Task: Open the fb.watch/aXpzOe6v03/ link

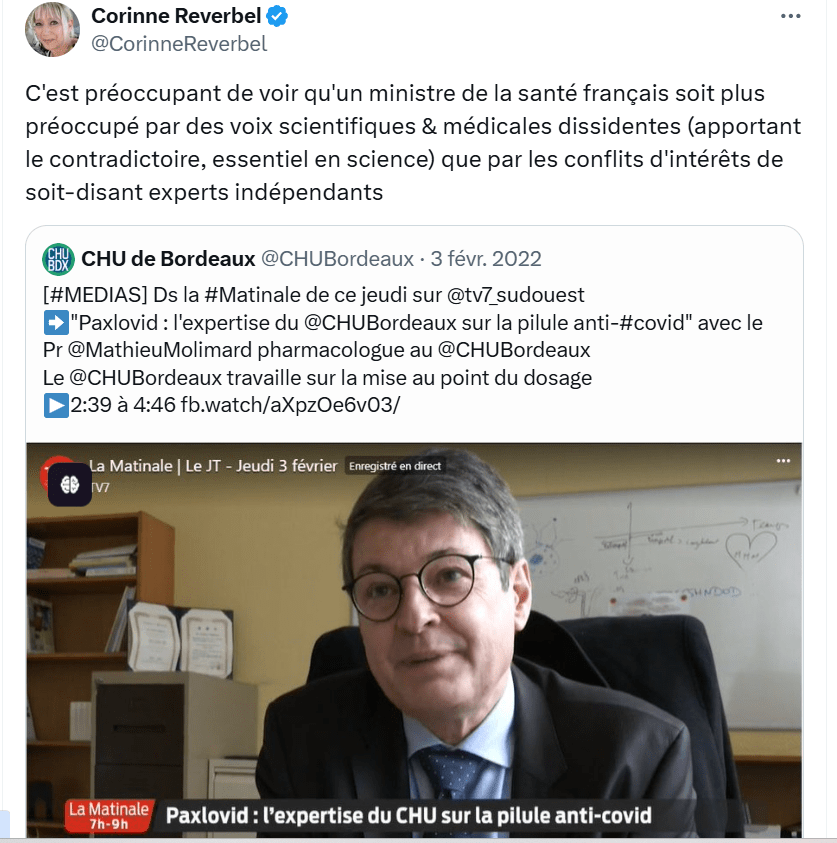Action: coord(290,405)
